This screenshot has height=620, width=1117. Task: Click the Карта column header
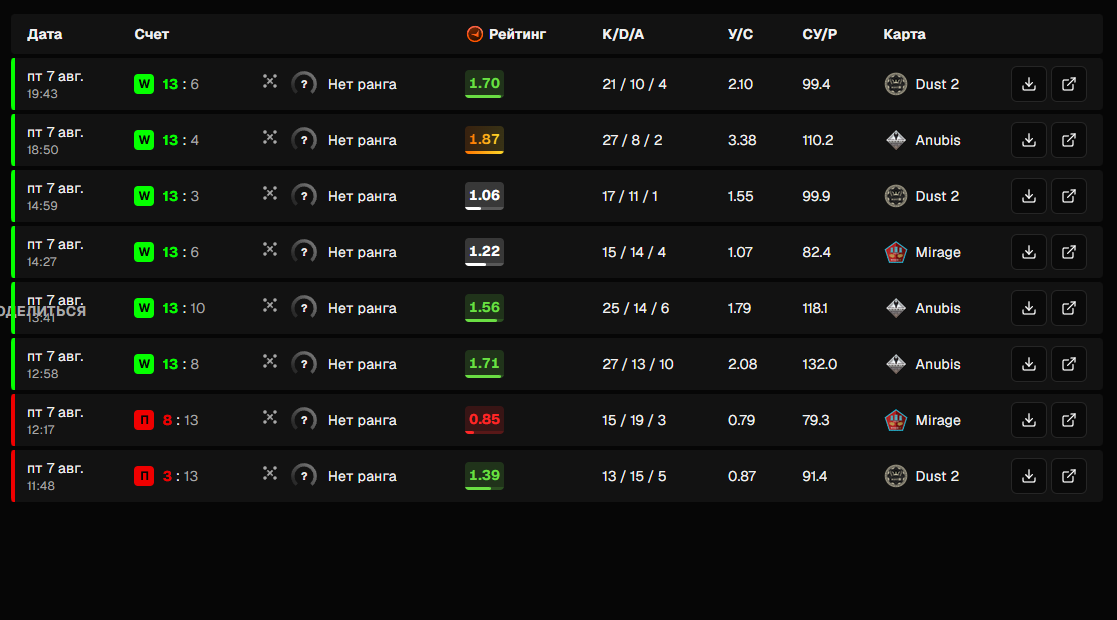(x=904, y=34)
